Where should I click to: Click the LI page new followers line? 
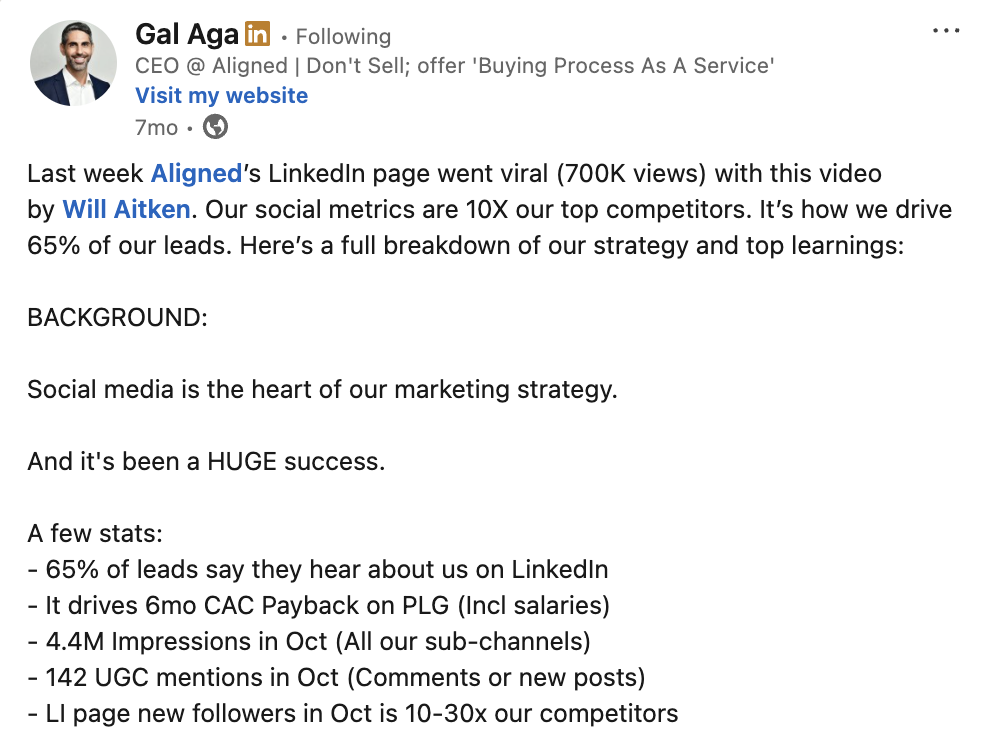pyautogui.click(x=352, y=714)
